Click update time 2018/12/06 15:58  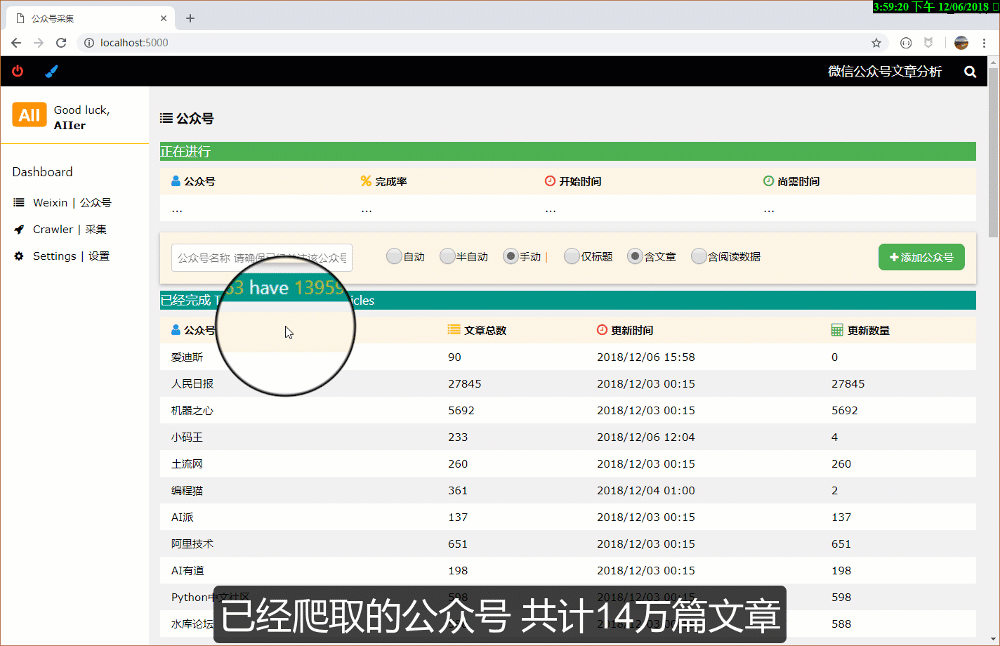pos(645,357)
